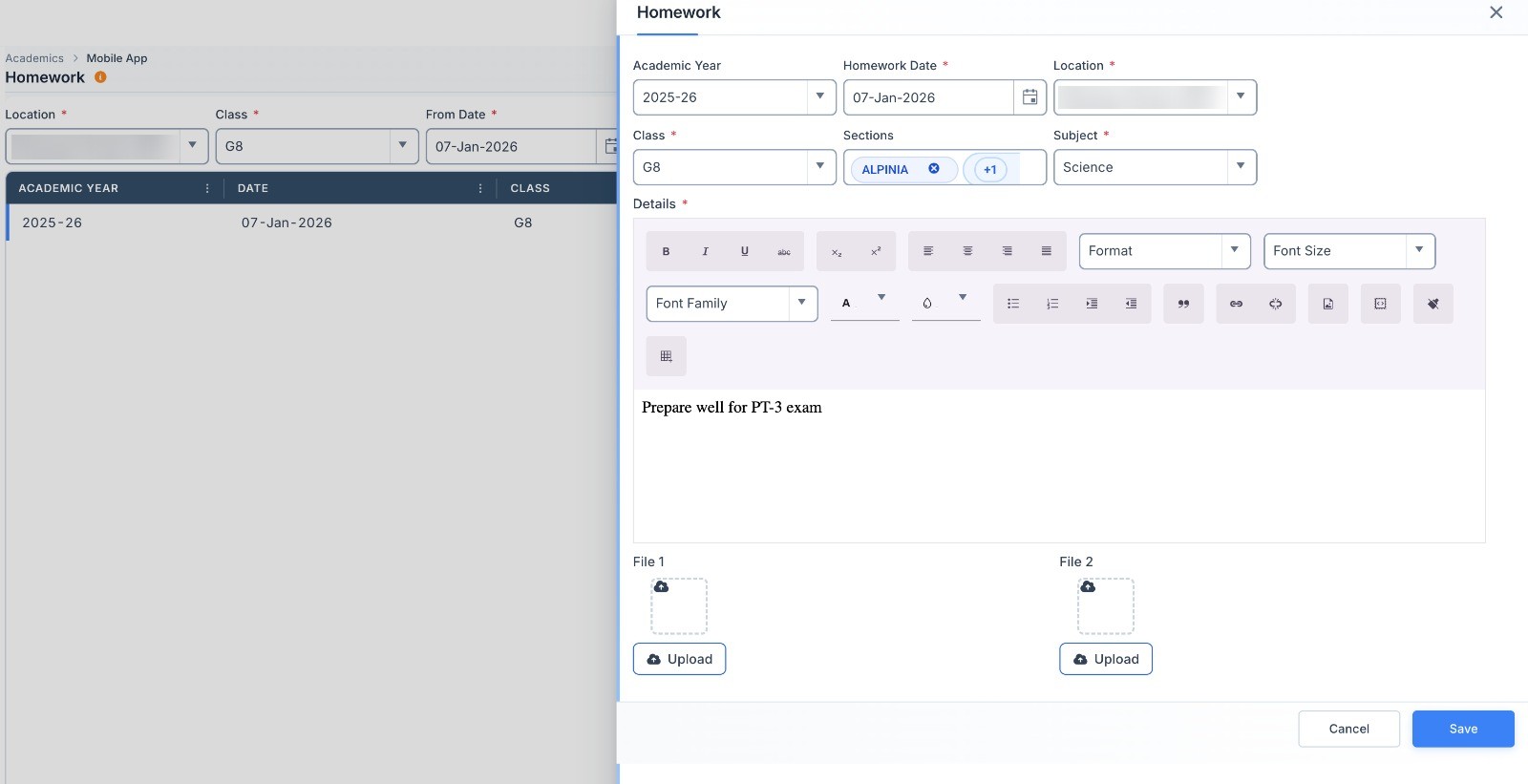Open the background color picker
This screenshot has height=784, width=1528.
[946, 304]
